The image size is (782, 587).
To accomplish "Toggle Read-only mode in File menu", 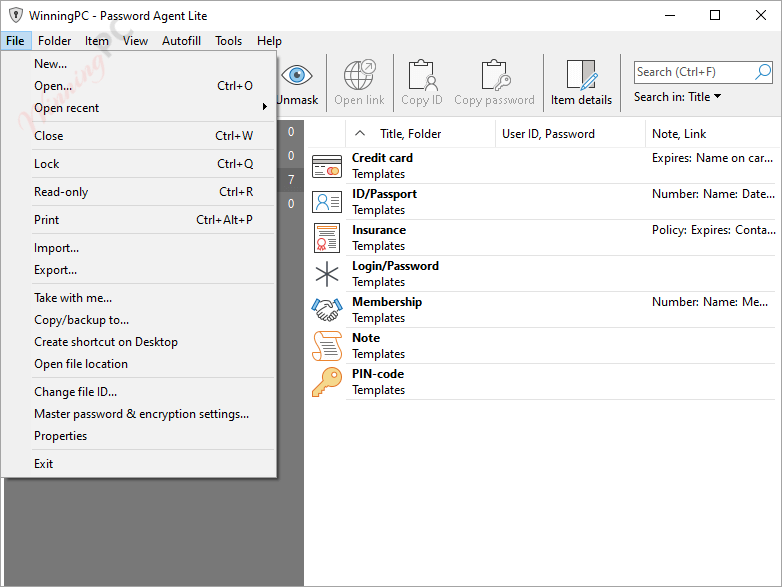I will pyautogui.click(x=139, y=192).
